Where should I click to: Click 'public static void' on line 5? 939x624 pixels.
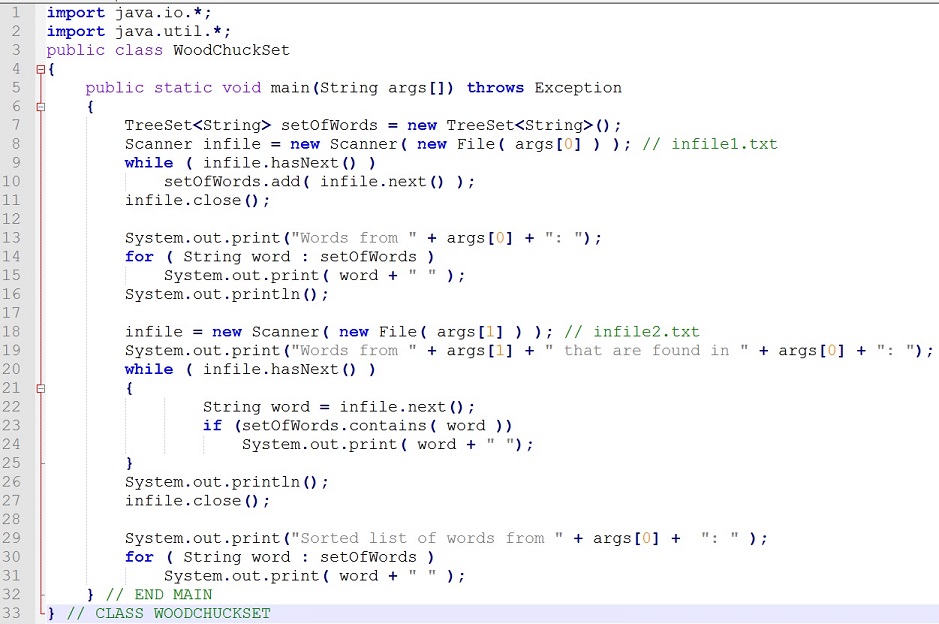[173, 88]
